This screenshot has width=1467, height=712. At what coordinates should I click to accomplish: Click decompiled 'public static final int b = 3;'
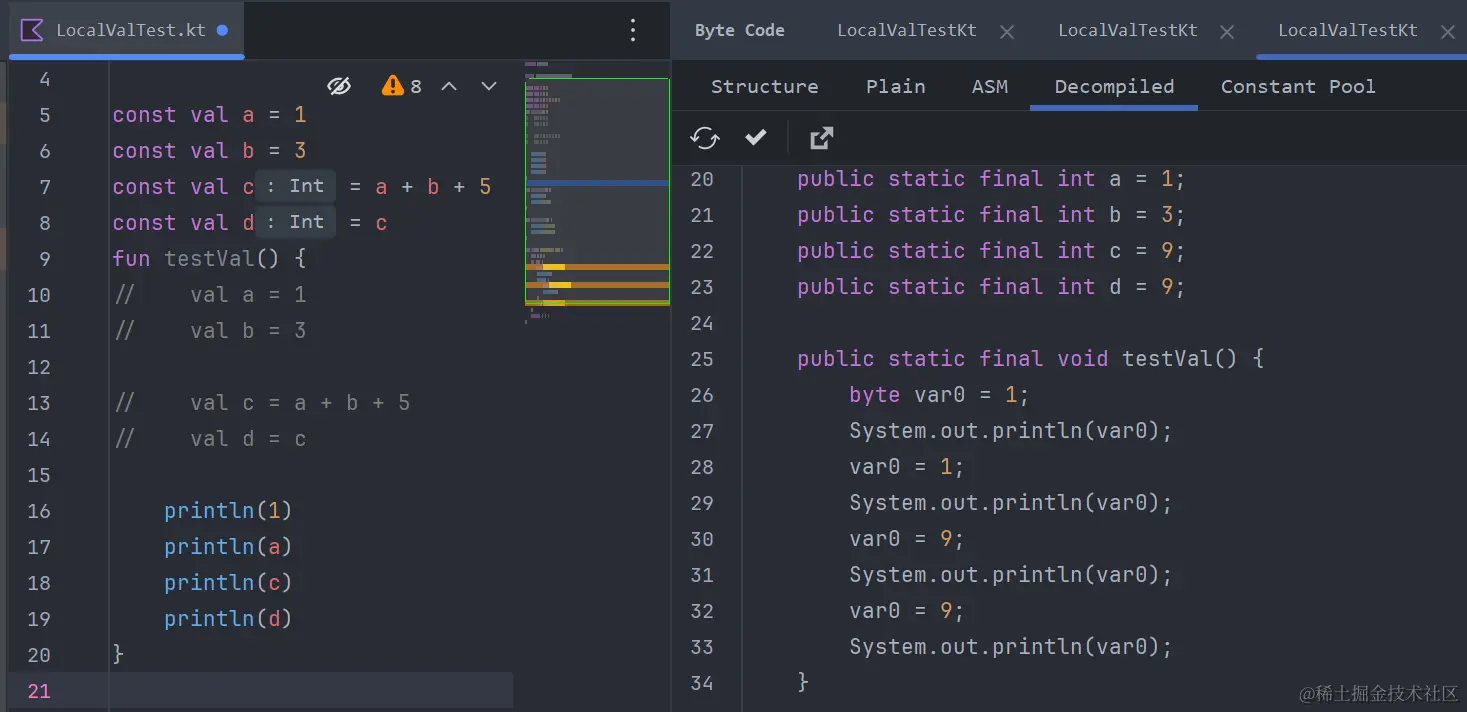point(991,215)
